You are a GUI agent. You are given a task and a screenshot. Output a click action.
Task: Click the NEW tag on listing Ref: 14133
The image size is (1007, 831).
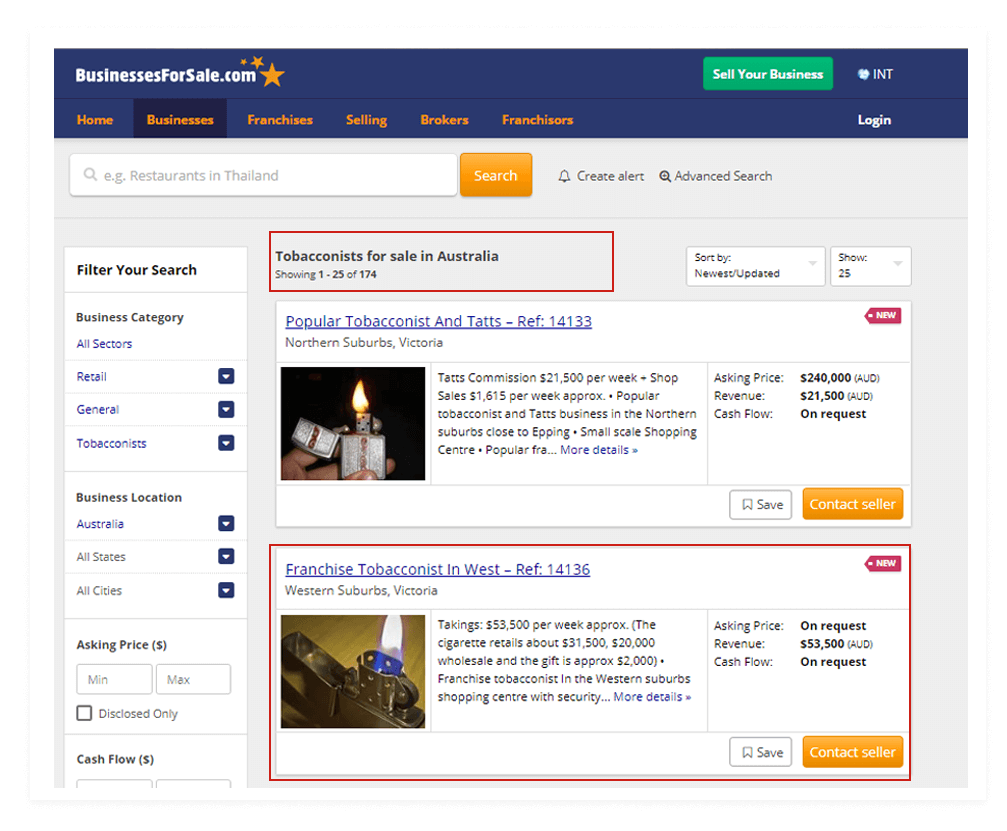883,315
